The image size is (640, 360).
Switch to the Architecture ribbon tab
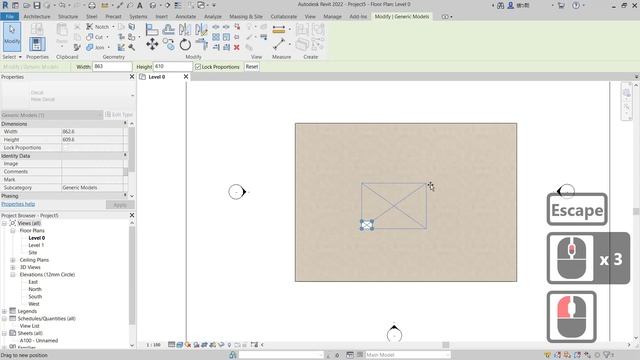[37, 16]
